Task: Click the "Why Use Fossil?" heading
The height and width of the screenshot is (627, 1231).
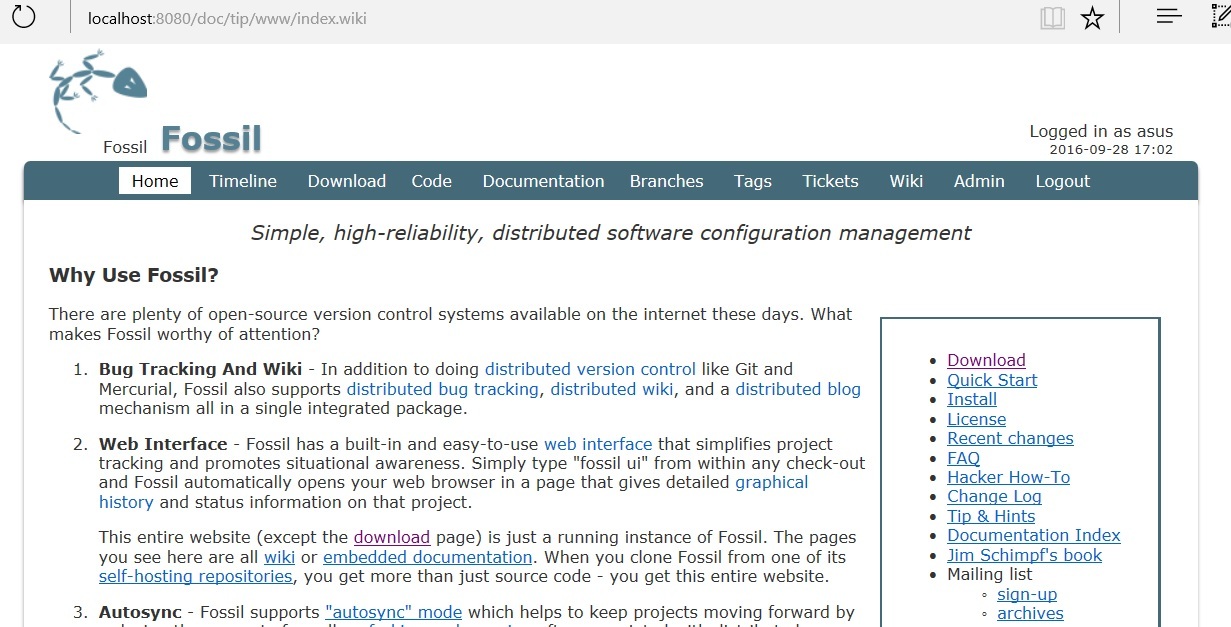Action: 134,275
